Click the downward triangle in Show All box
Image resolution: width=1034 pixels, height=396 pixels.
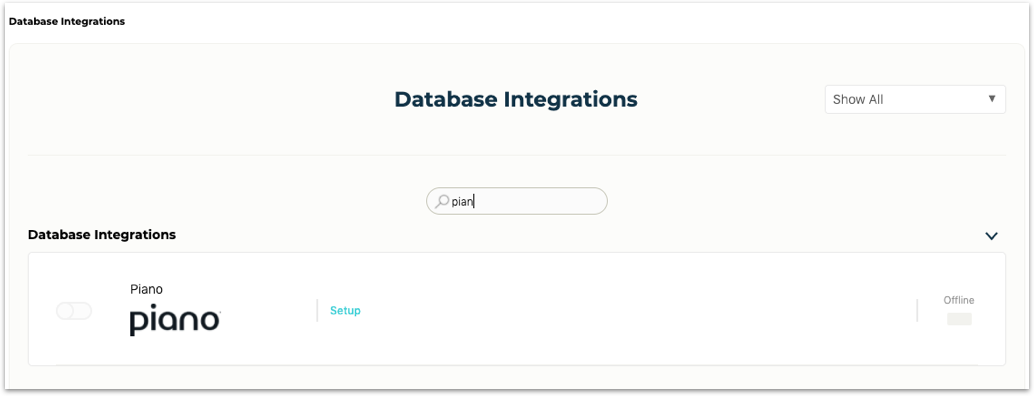pyautogui.click(x=992, y=99)
